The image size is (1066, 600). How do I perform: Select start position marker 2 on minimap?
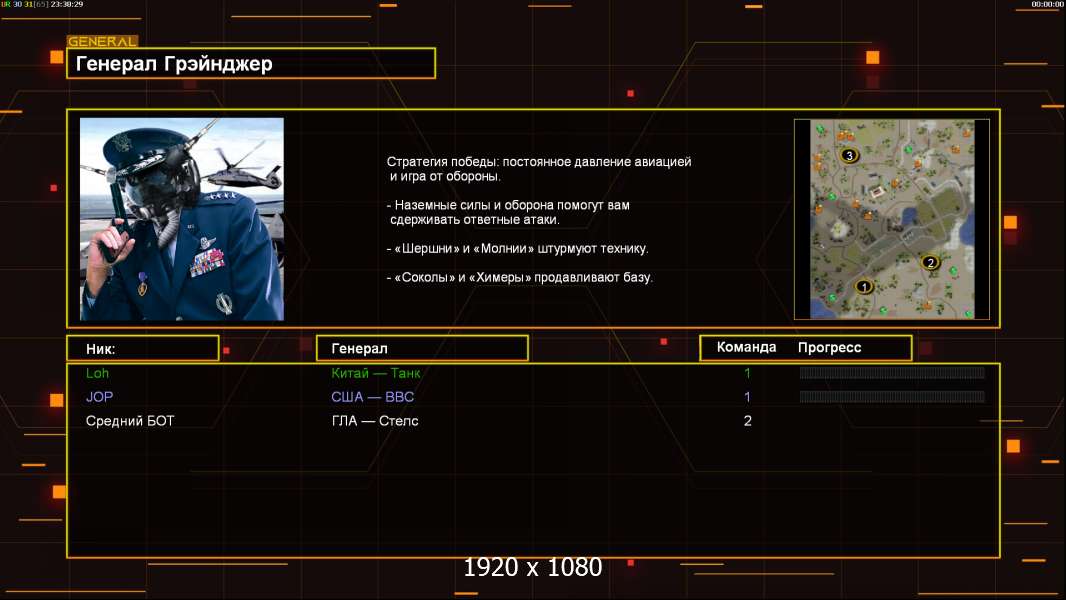click(x=930, y=262)
